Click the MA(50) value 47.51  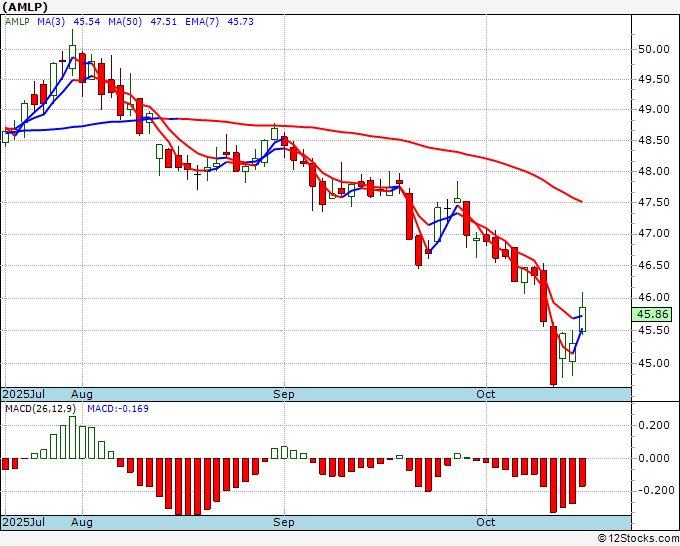coord(163,22)
